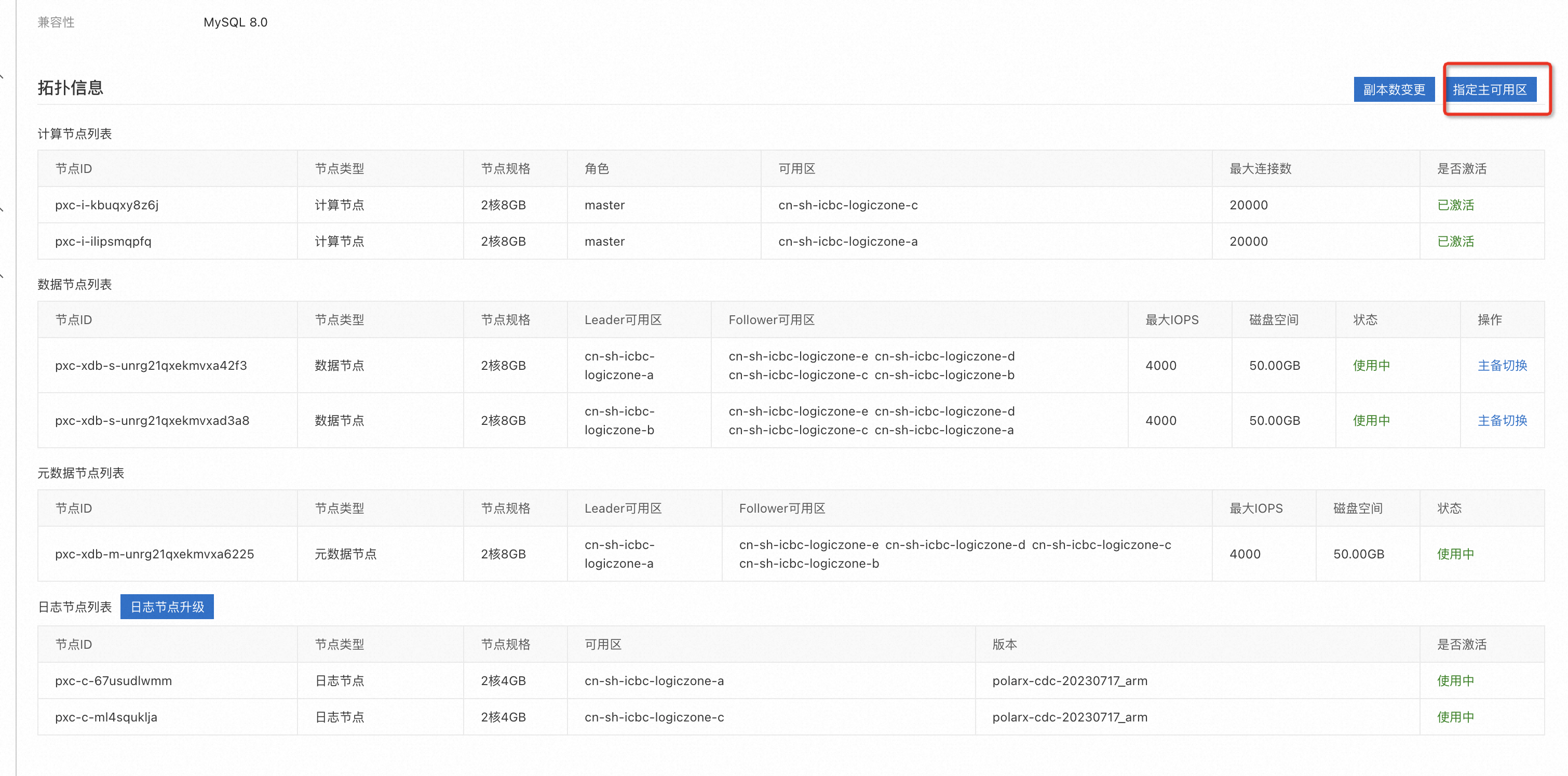1568x776 pixels.
Task: Select log node ID pxc-c-67usudlwmm
Action: pos(113,680)
